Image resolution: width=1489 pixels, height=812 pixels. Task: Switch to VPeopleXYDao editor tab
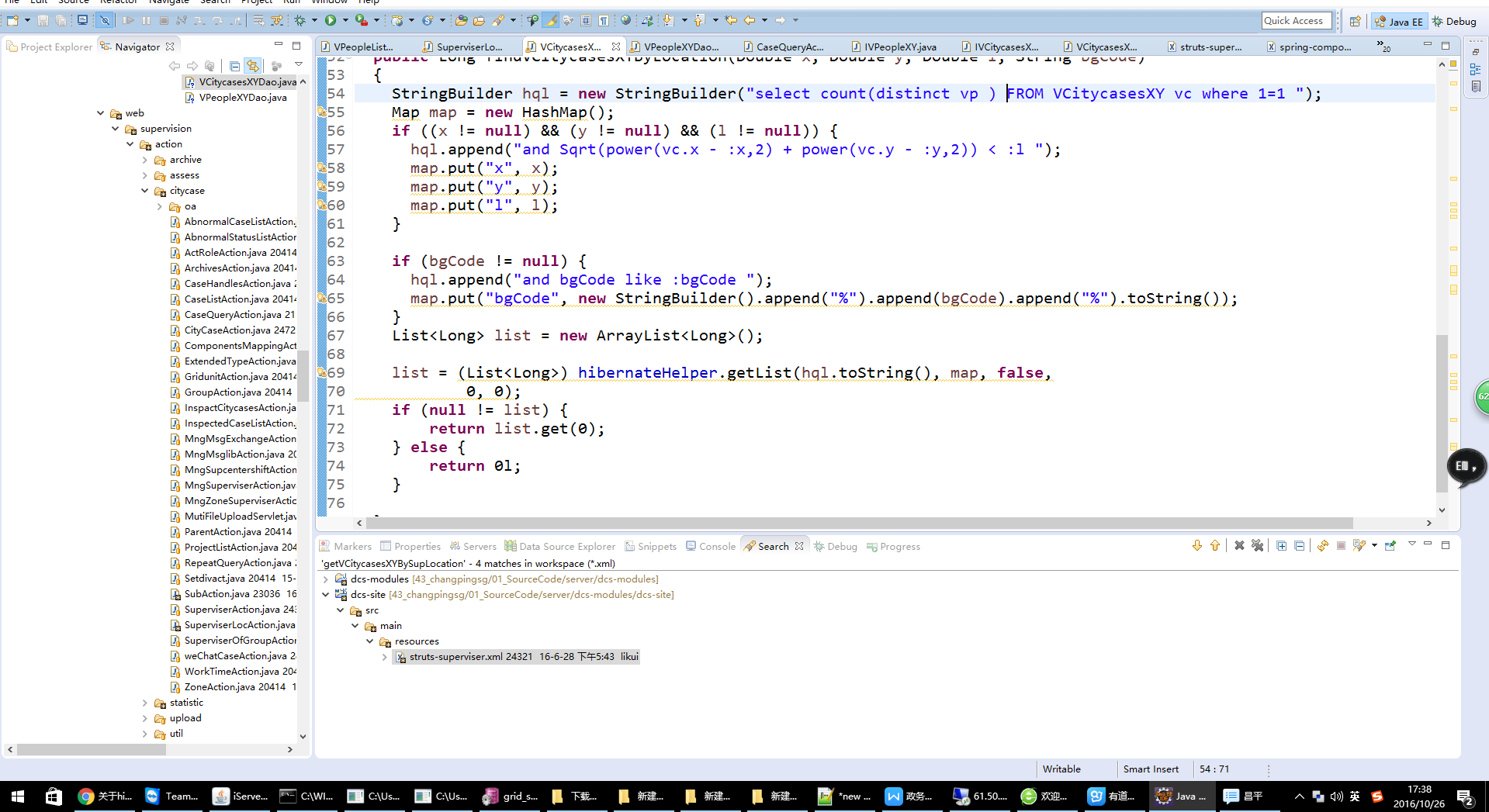675,47
